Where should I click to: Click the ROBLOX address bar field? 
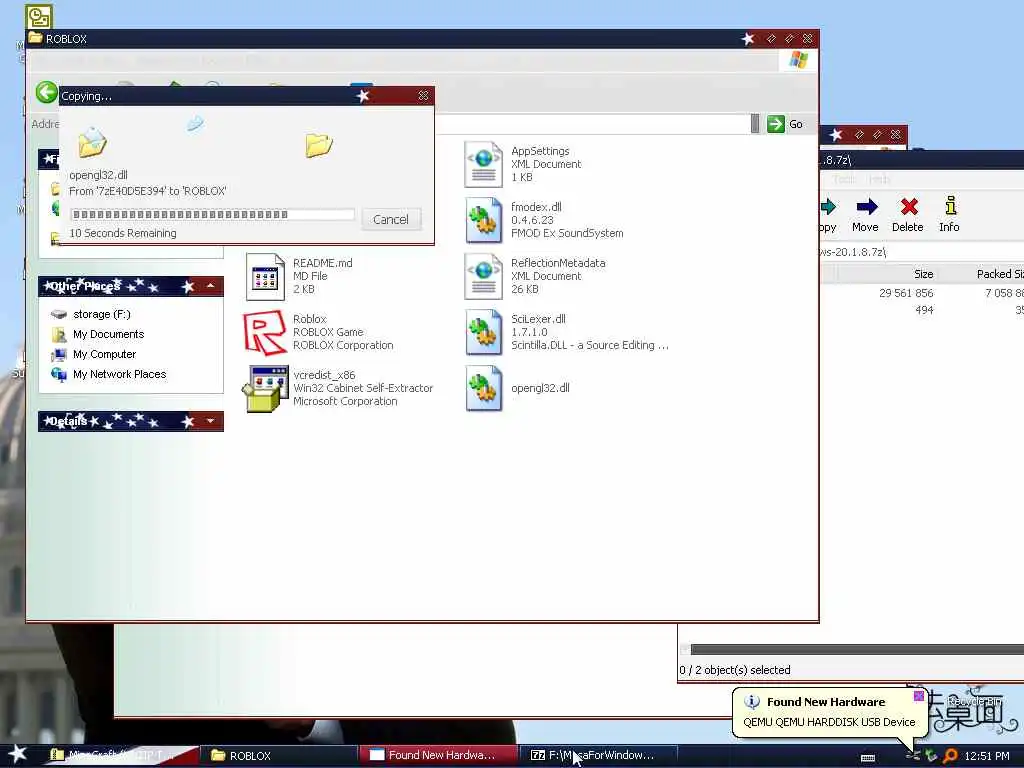(x=591, y=124)
